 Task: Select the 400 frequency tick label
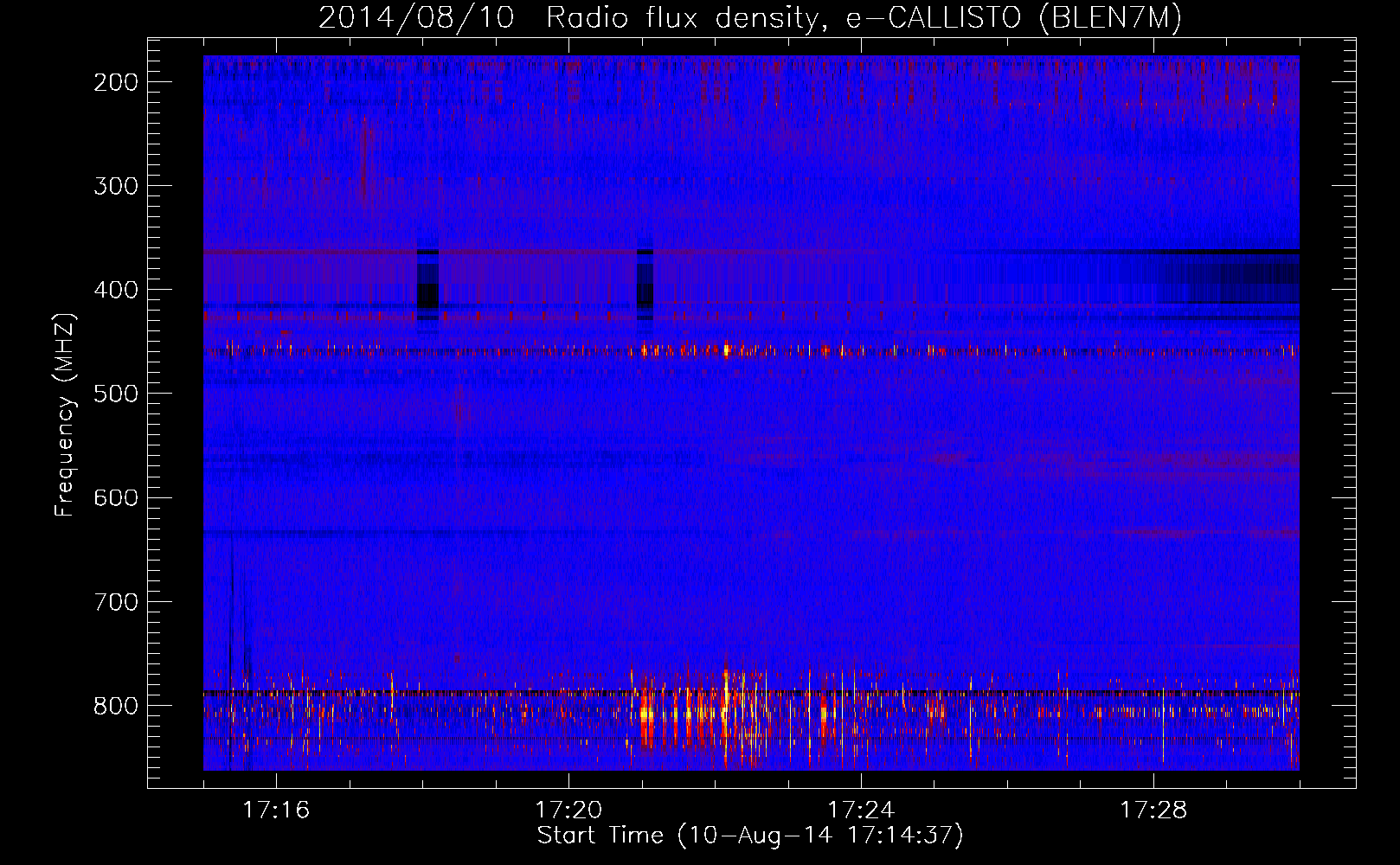tap(115, 290)
